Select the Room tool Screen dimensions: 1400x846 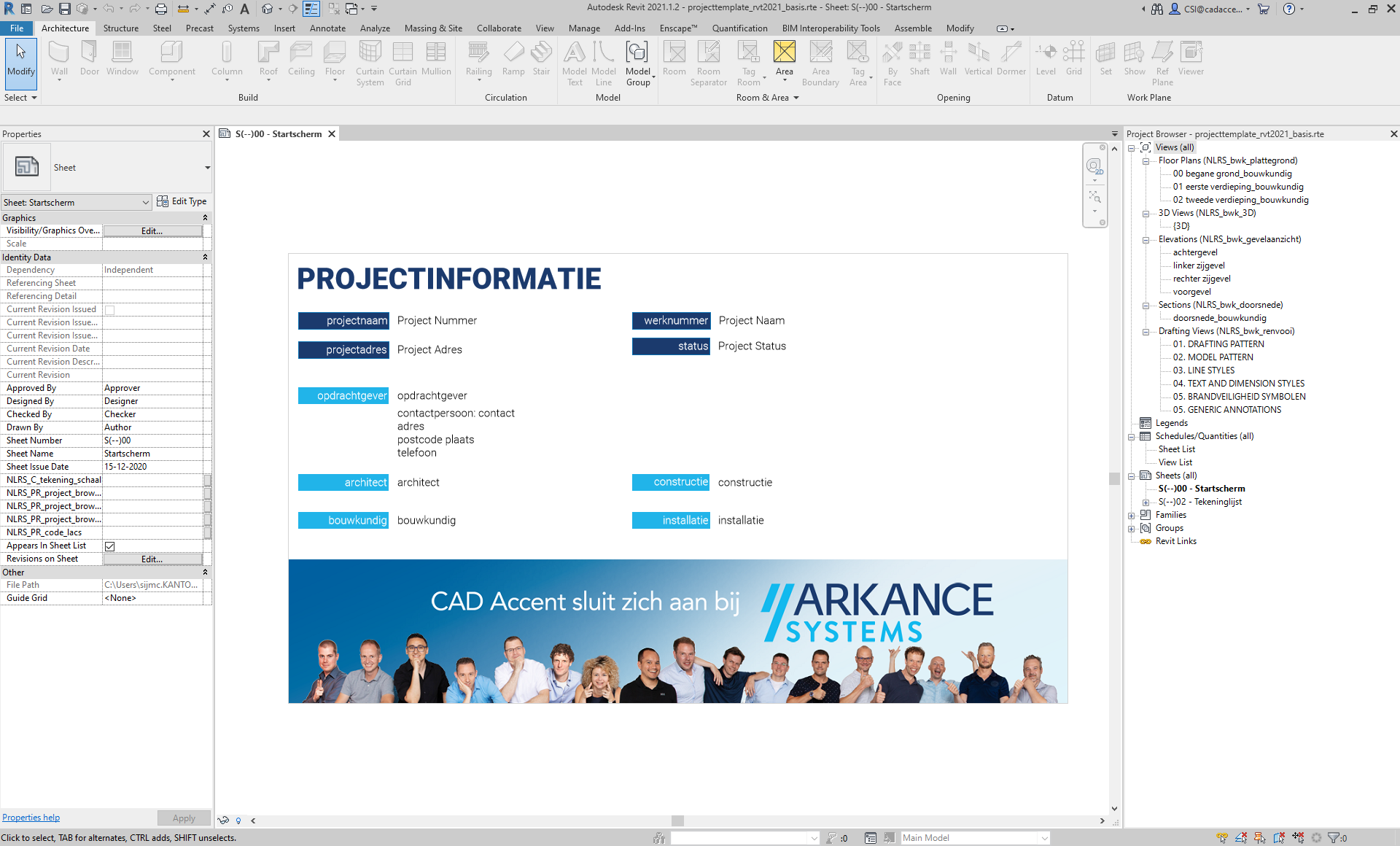pyautogui.click(x=674, y=60)
